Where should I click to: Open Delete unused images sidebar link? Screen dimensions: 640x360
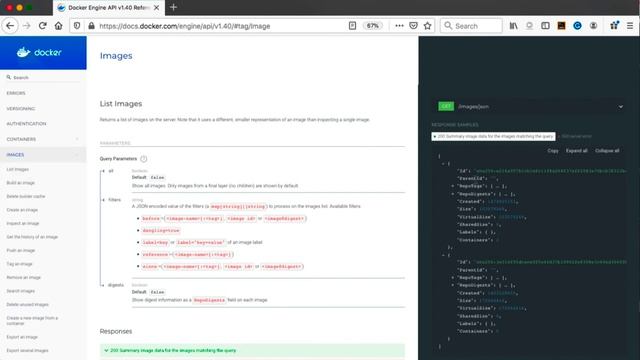tap(27, 304)
